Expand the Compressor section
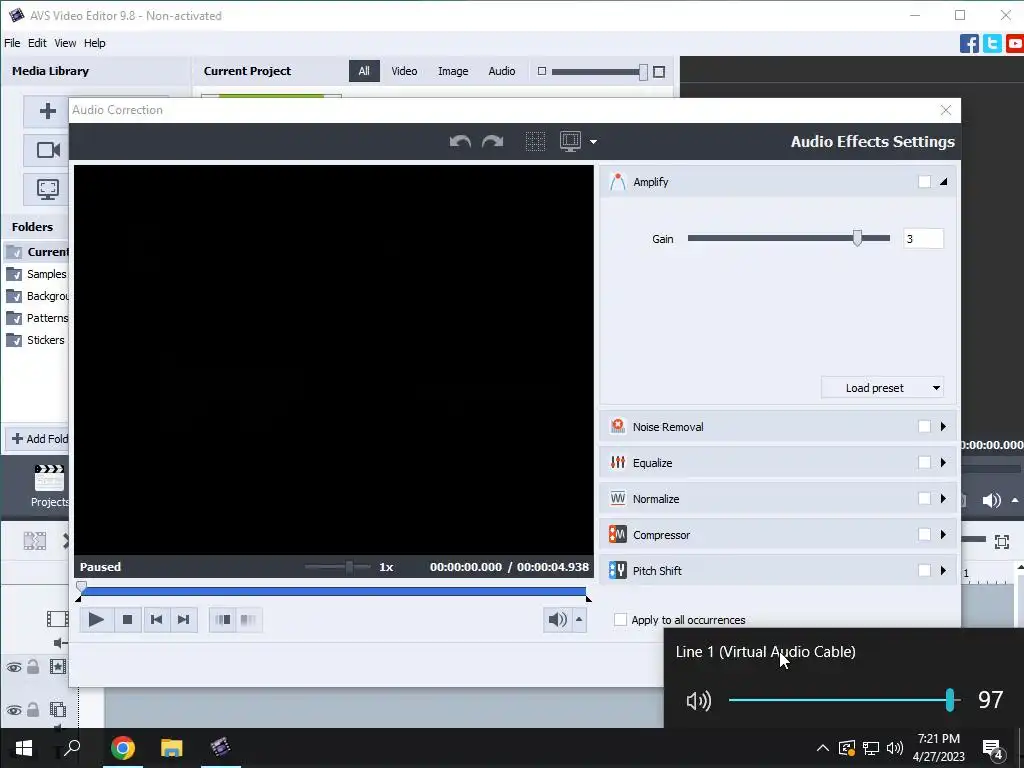The width and height of the screenshot is (1024, 768). pos(943,534)
